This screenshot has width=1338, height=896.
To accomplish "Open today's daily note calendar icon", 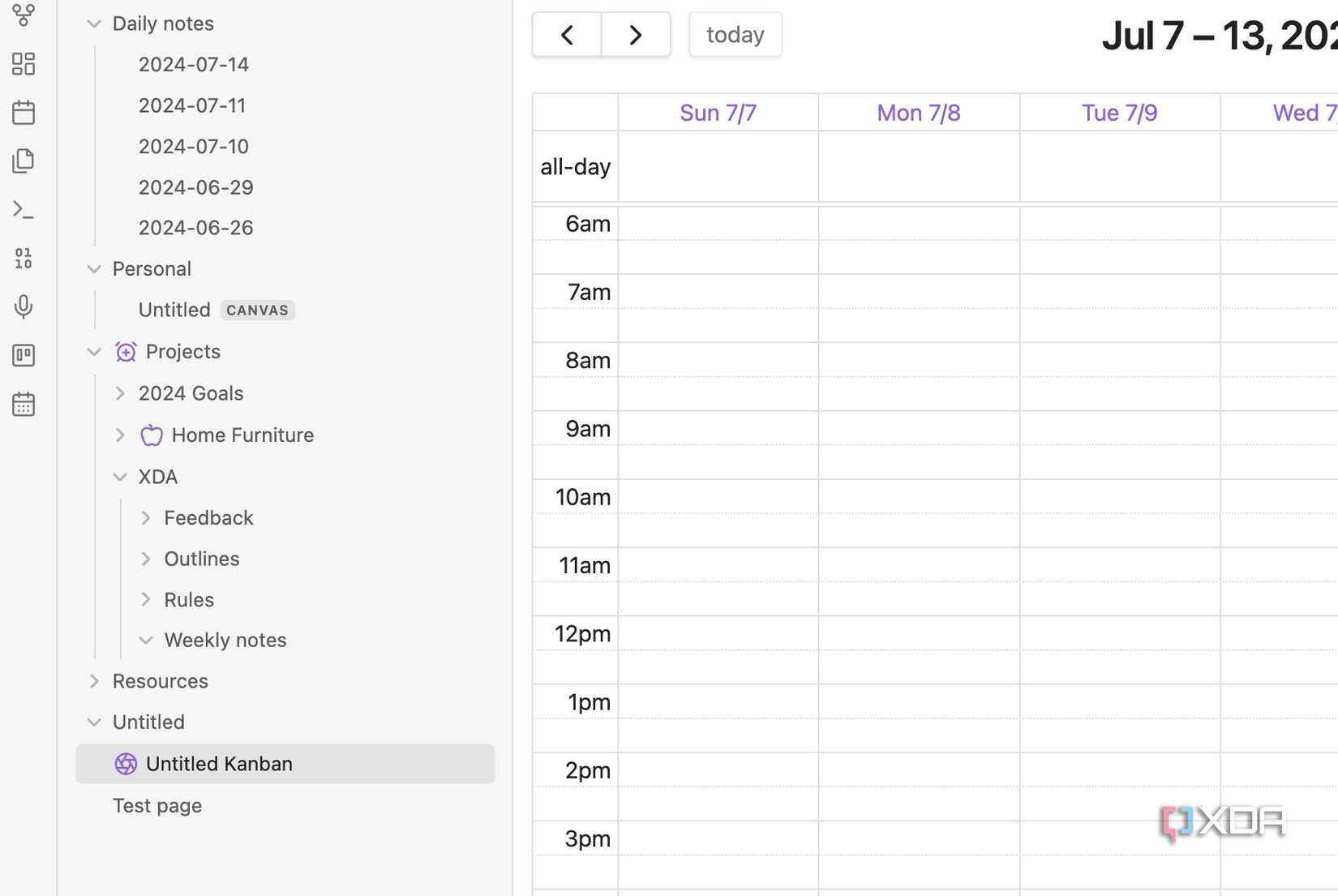I will click(24, 113).
